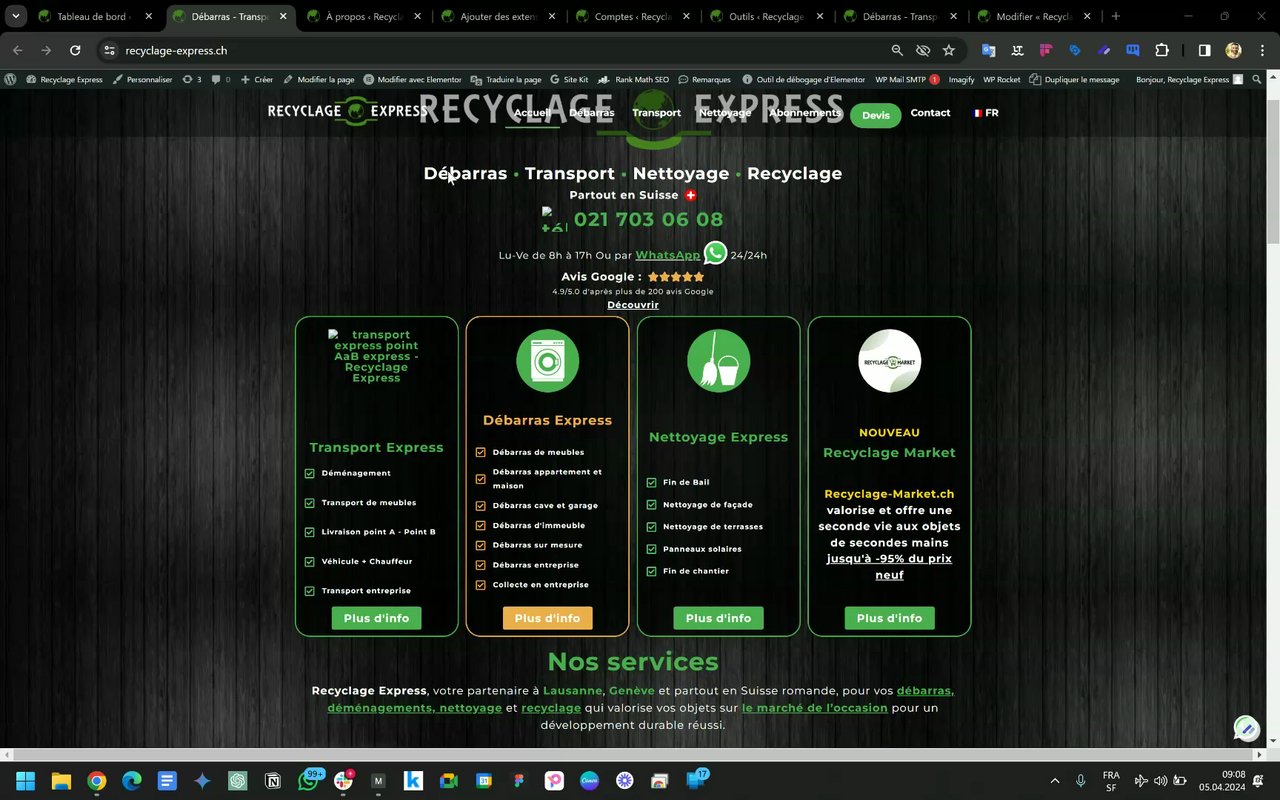
Task: Open Canva from the taskbar
Action: pyautogui.click(x=589, y=781)
